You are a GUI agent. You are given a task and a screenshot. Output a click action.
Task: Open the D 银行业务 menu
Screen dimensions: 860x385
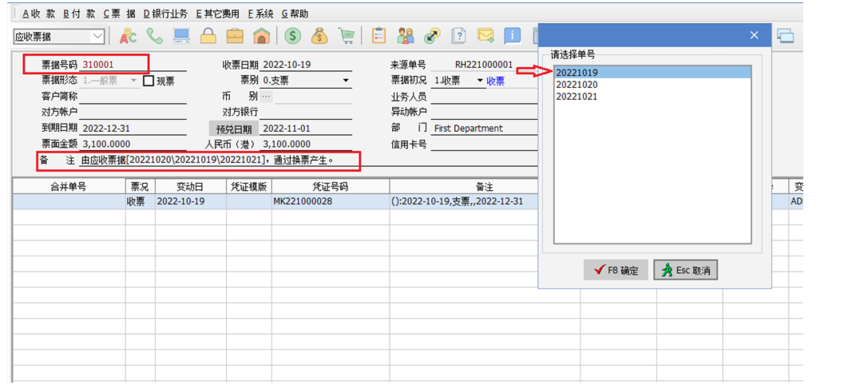pos(165,14)
